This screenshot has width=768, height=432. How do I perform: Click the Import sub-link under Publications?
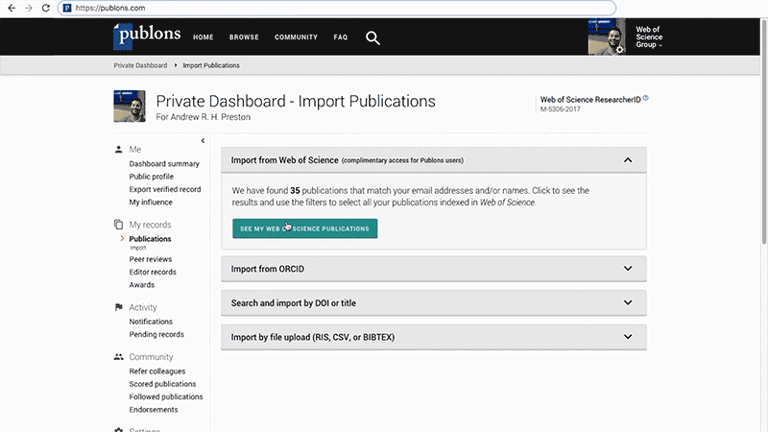(x=138, y=248)
